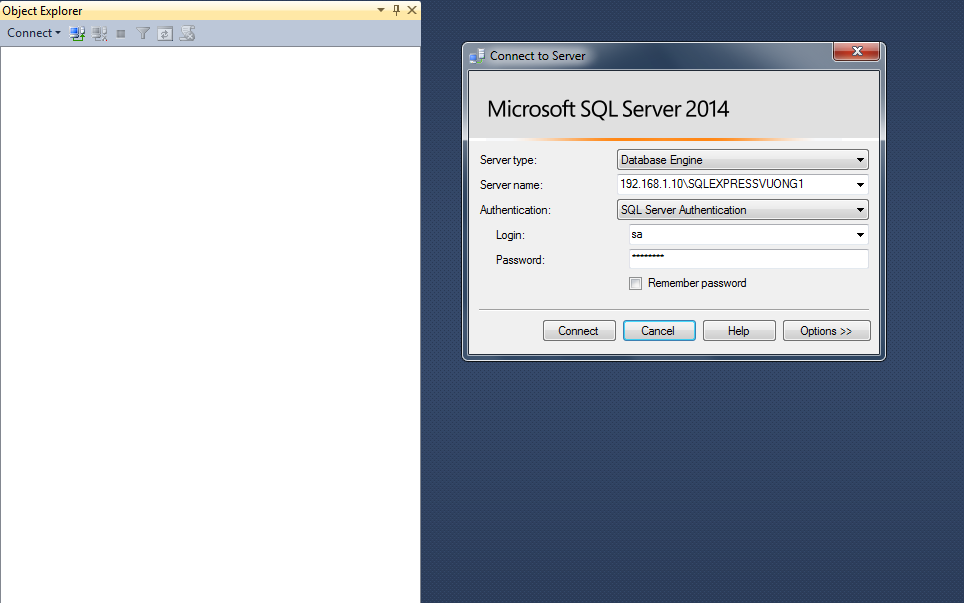Image resolution: width=964 pixels, height=603 pixels.
Task: Click the Connect button in dialog
Action: tap(579, 331)
